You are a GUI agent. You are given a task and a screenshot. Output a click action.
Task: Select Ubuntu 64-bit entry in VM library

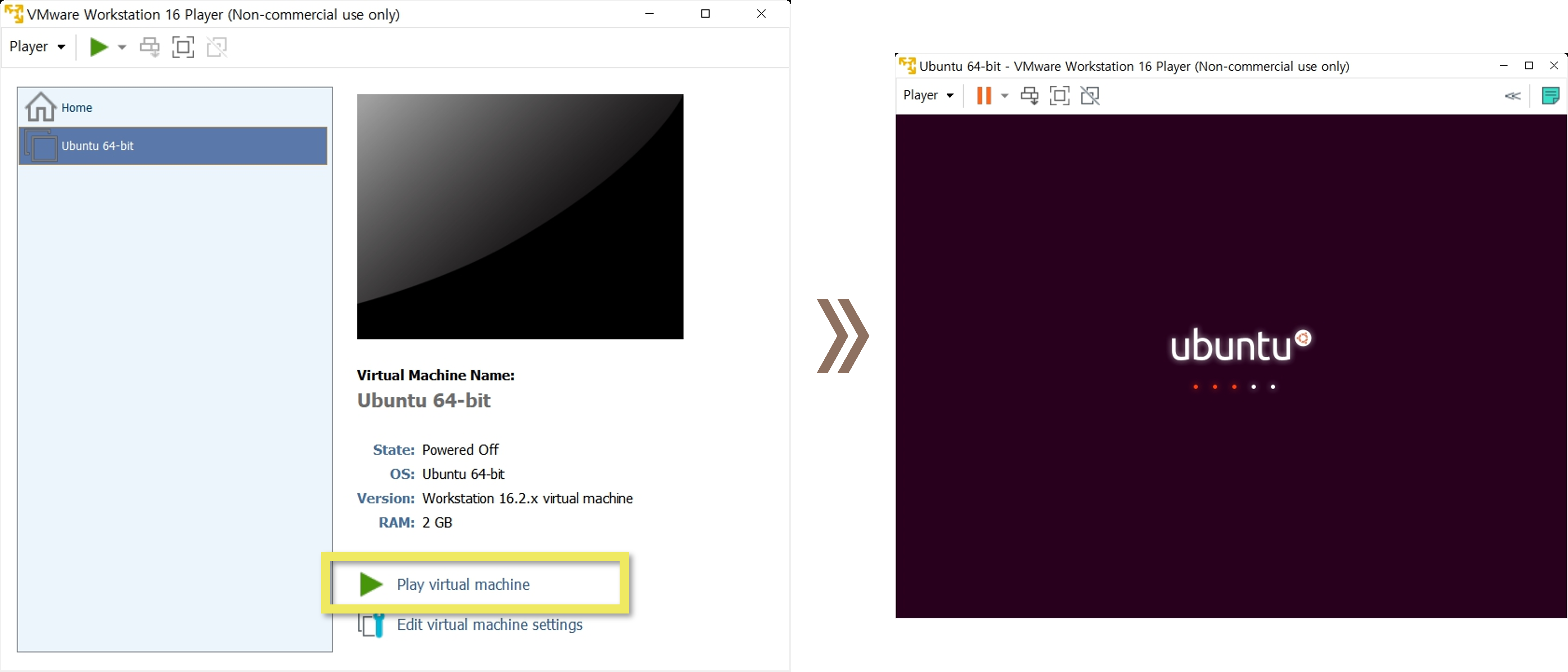click(173, 146)
